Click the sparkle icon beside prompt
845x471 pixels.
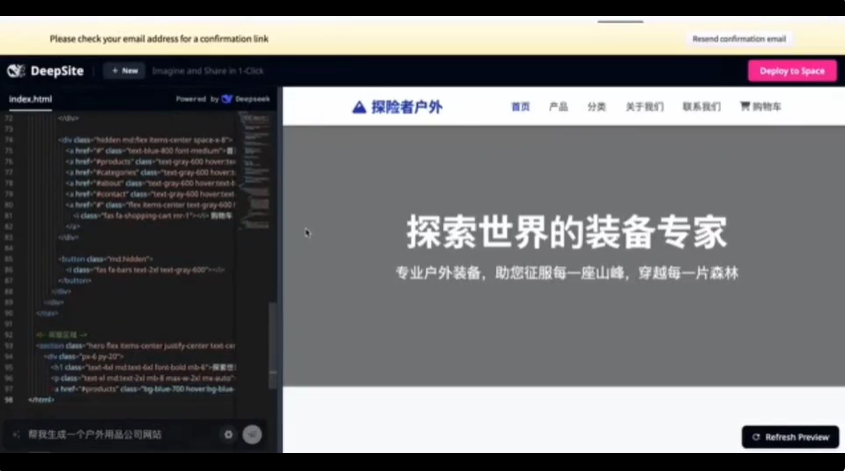tap(16, 434)
